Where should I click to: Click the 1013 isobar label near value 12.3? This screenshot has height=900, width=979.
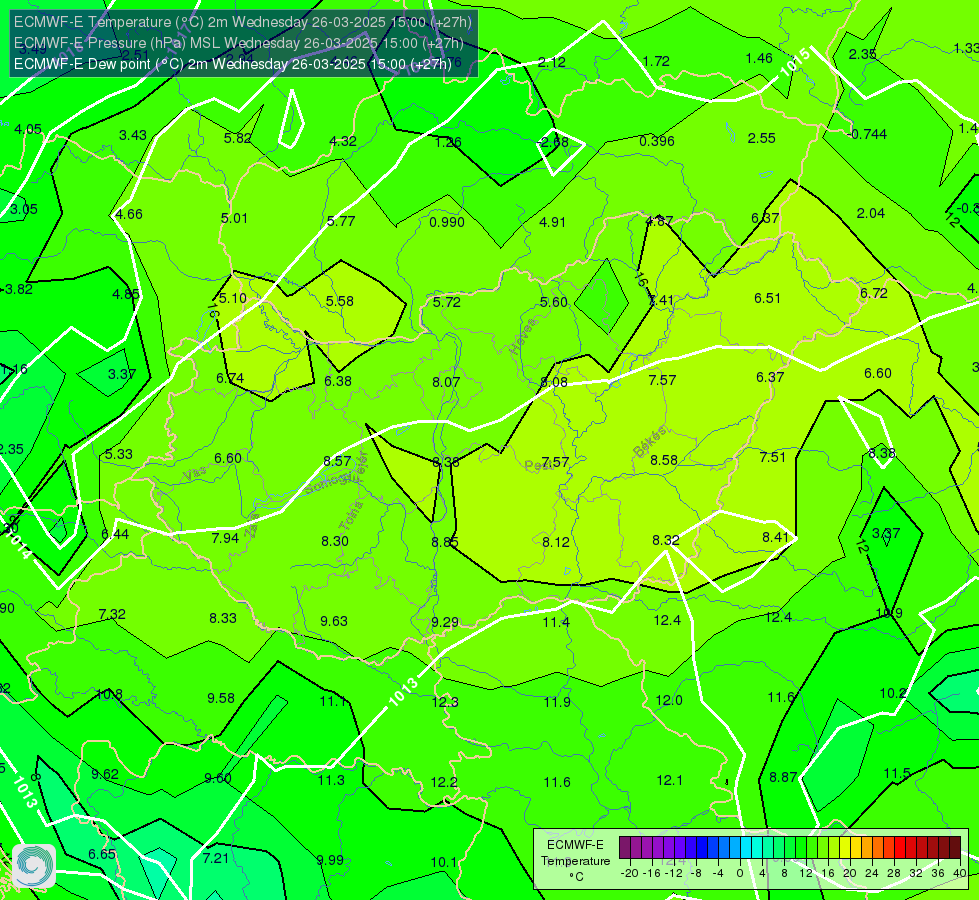(403, 692)
